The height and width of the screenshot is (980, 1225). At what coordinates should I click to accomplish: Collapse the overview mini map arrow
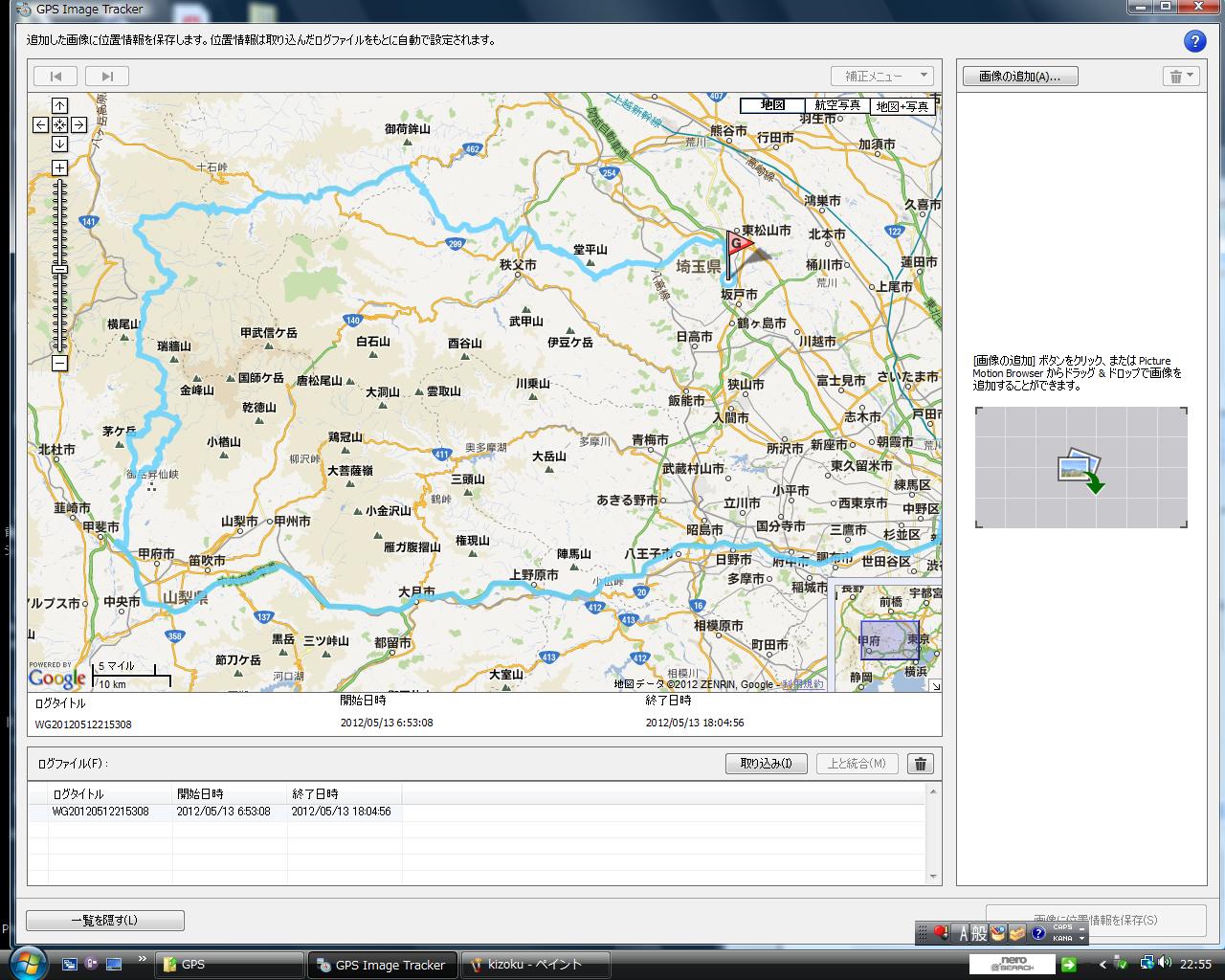point(935,685)
